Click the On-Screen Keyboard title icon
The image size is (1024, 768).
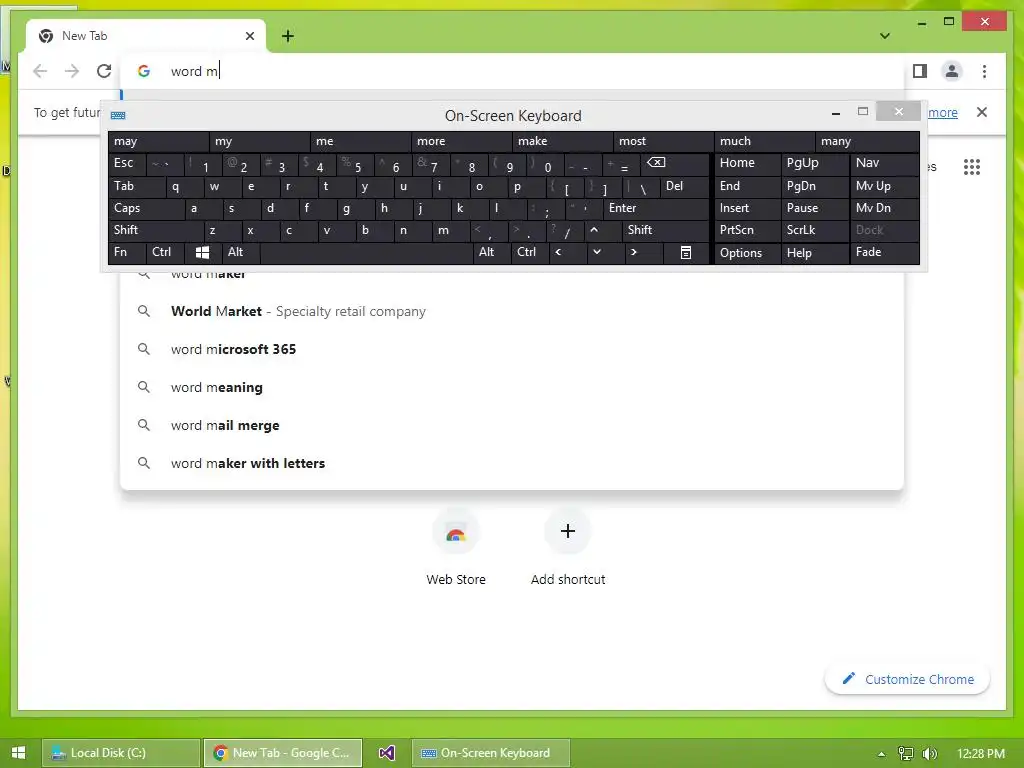(118, 116)
